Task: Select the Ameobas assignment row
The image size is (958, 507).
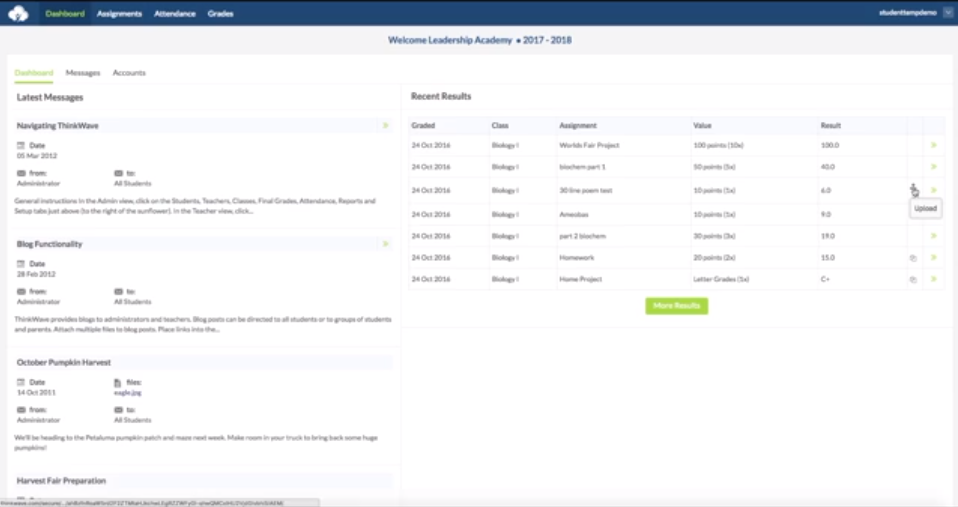Action: (x=574, y=213)
